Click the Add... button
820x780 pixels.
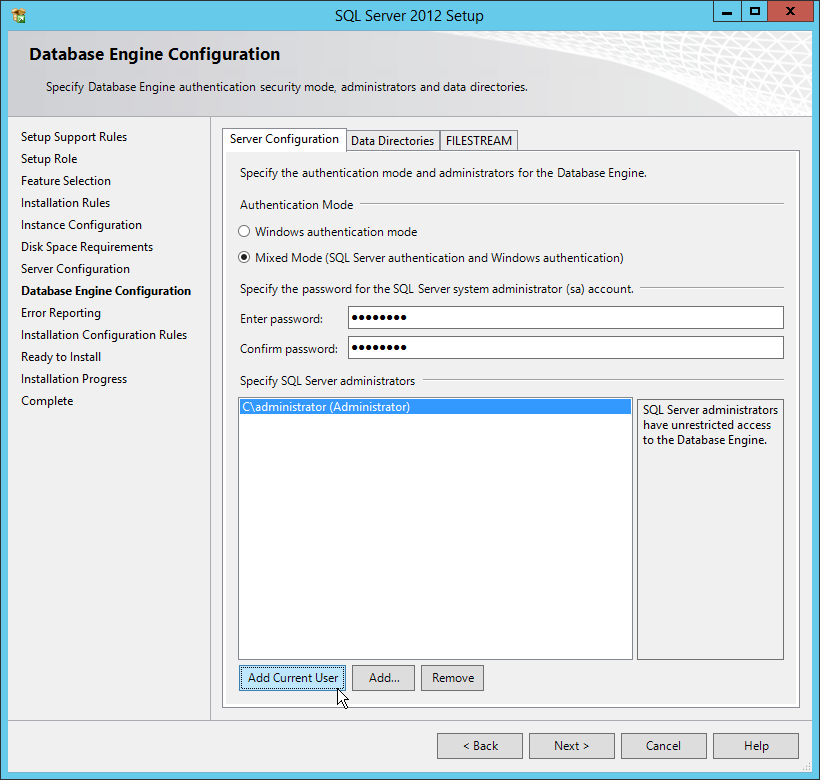point(383,677)
